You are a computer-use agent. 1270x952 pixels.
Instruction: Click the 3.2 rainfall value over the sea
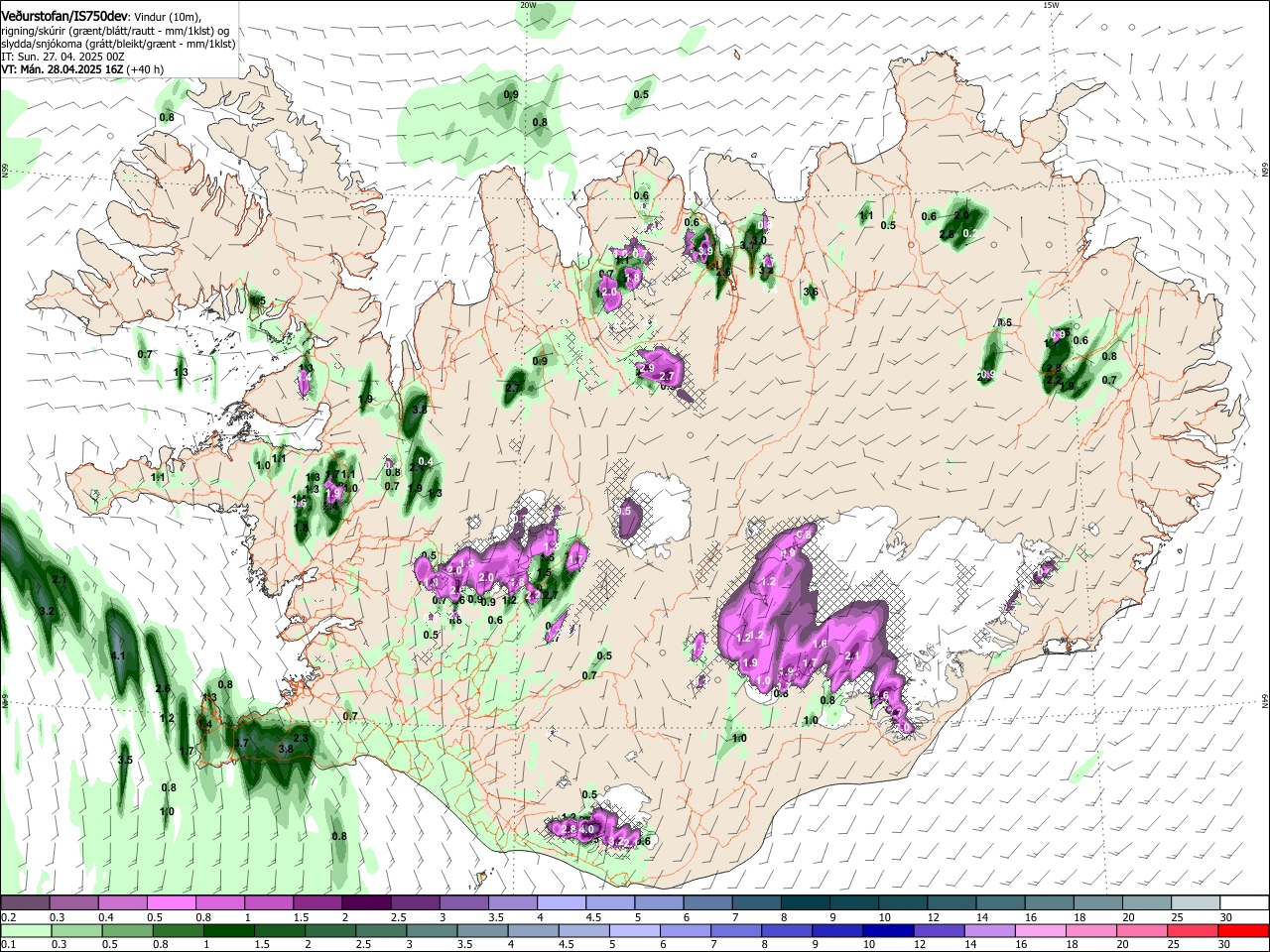point(46,611)
